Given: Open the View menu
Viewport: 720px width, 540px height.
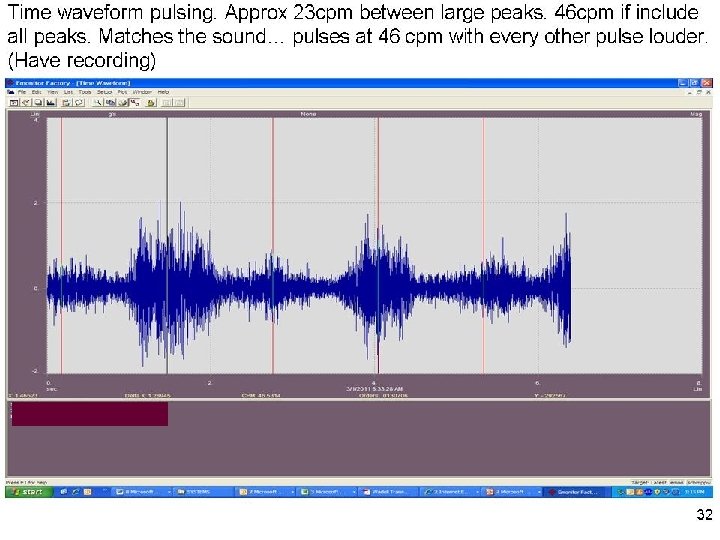Looking at the screenshot, I should 53,92.
